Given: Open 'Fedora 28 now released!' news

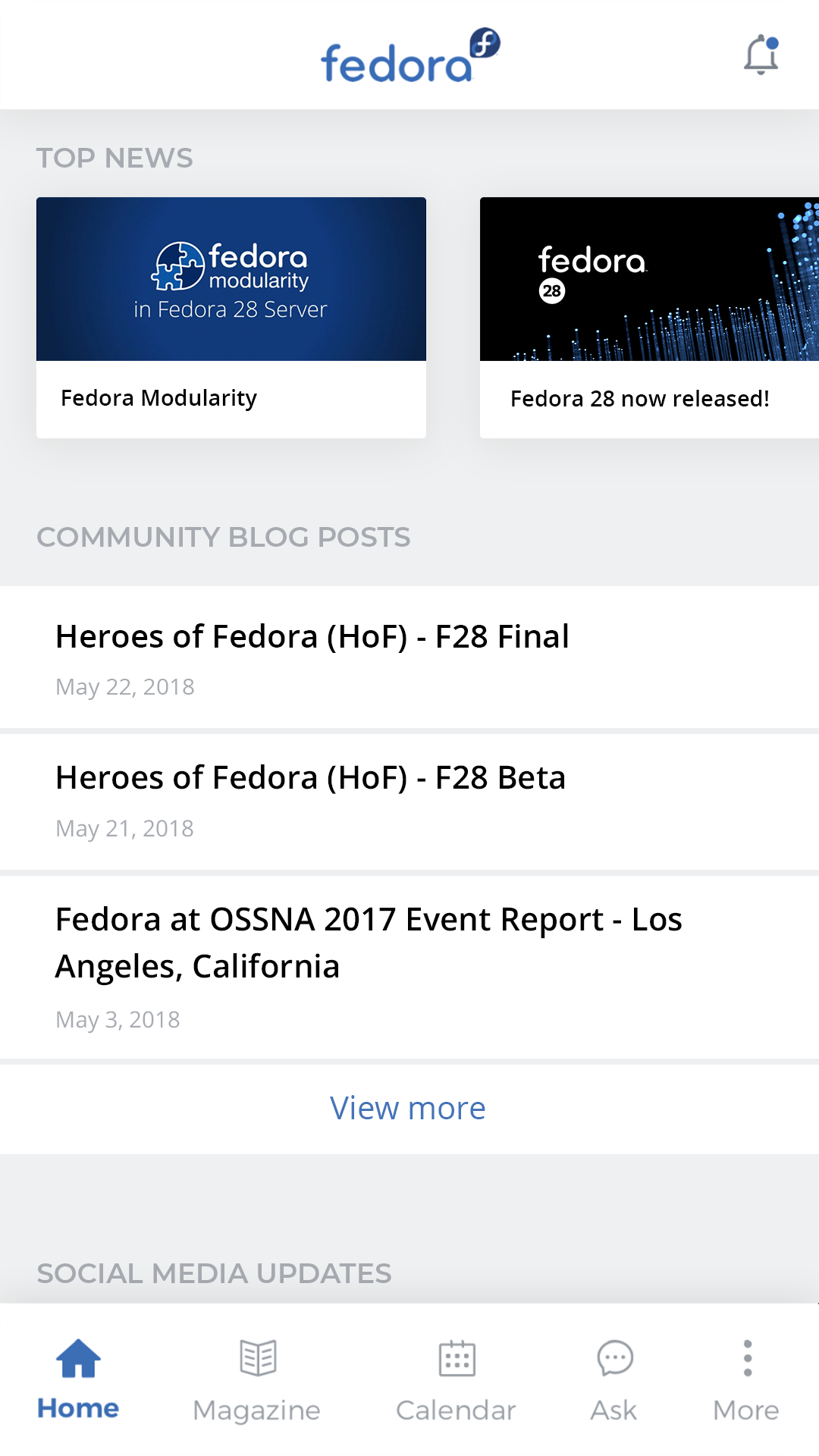Looking at the screenshot, I should point(640,399).
